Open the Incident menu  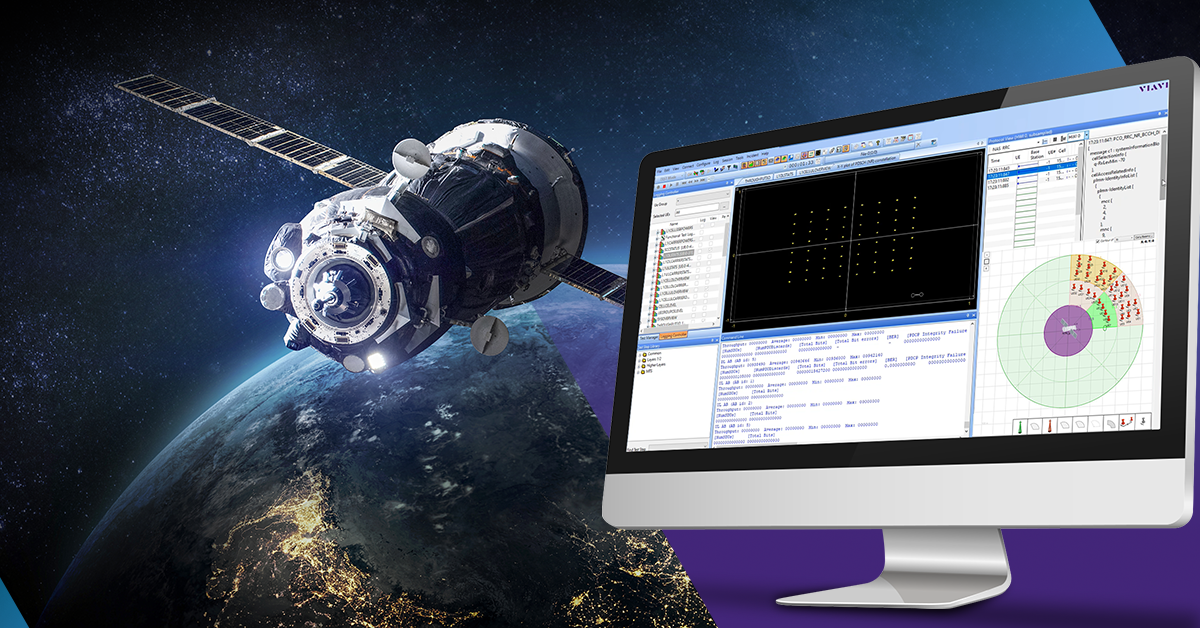pos(752,156)
